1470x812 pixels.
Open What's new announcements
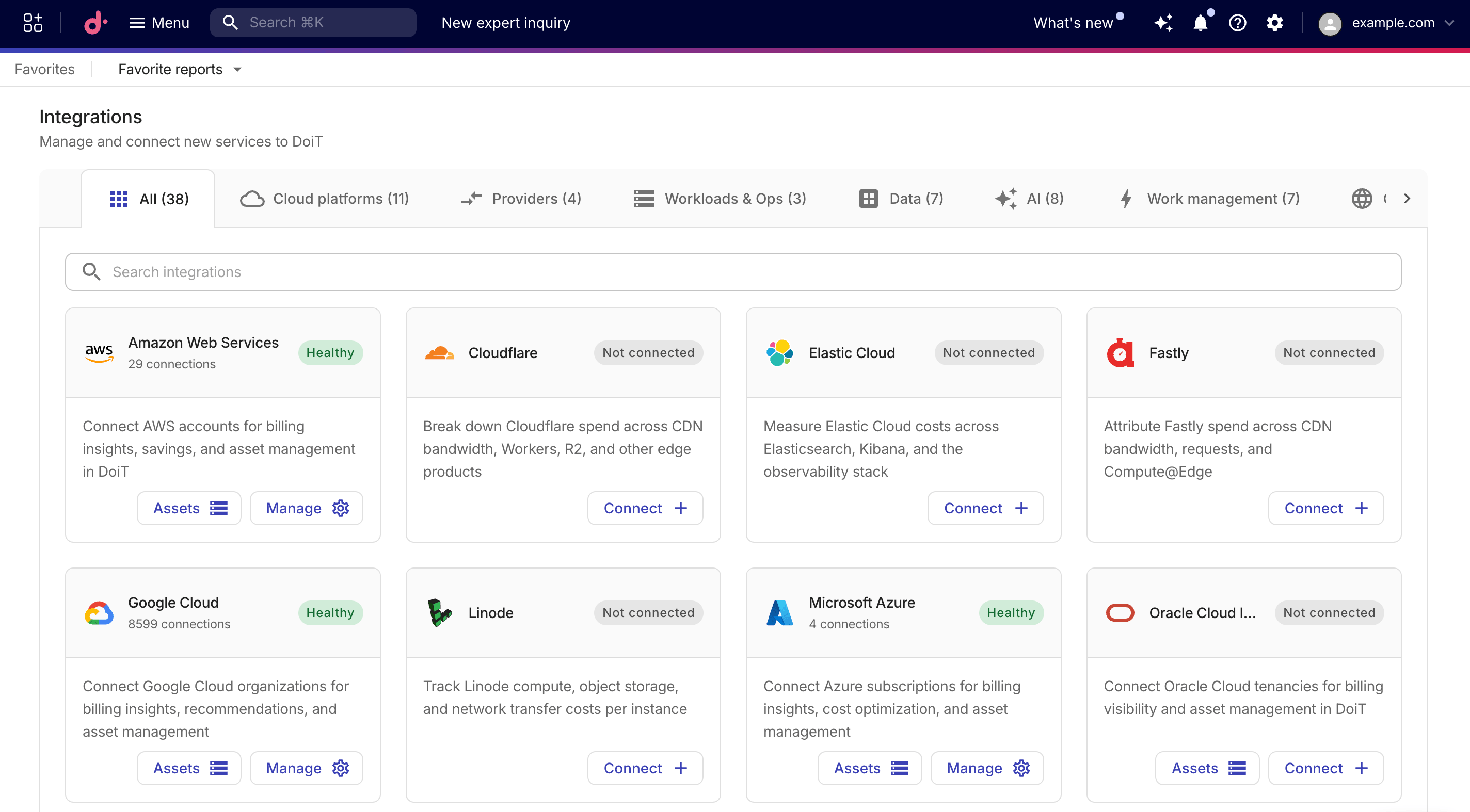pos(1074,23)
